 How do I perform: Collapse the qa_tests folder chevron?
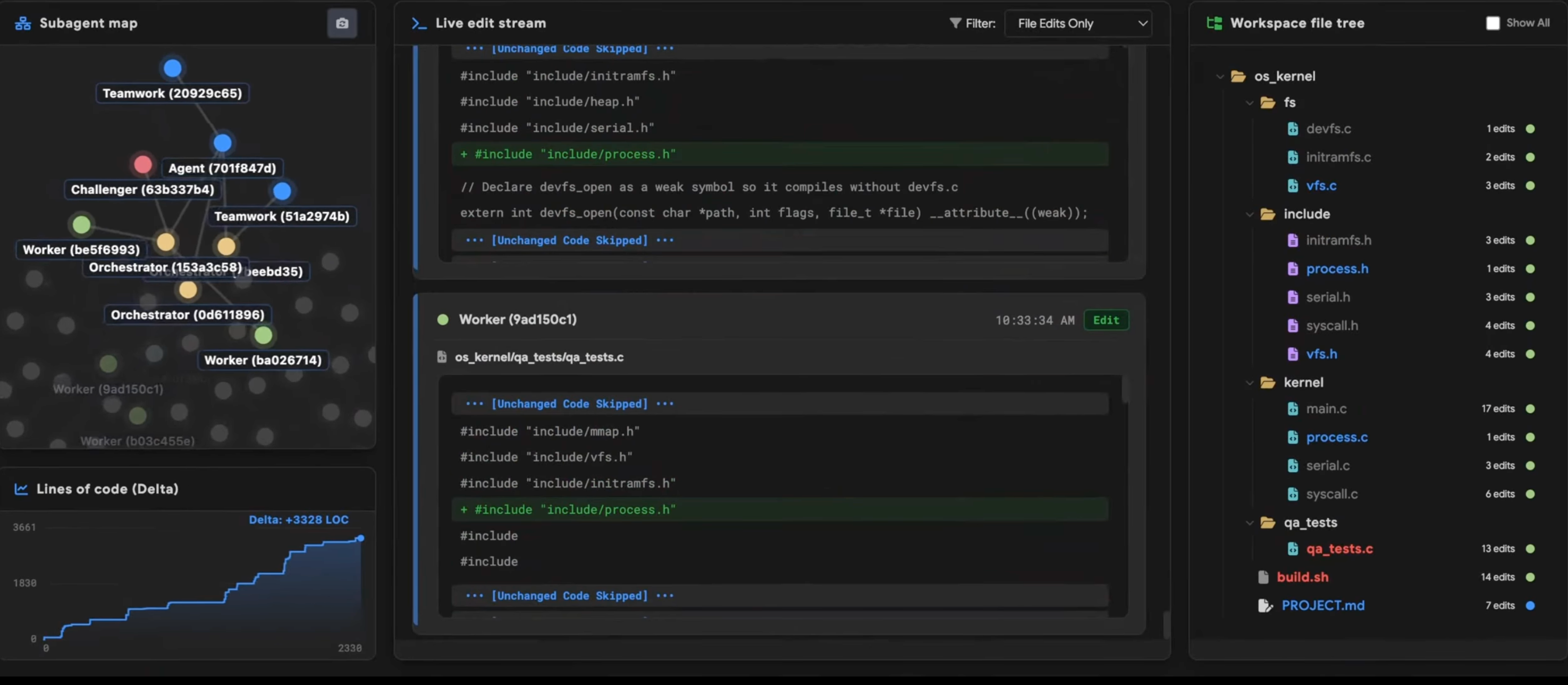pos(1250,523)
